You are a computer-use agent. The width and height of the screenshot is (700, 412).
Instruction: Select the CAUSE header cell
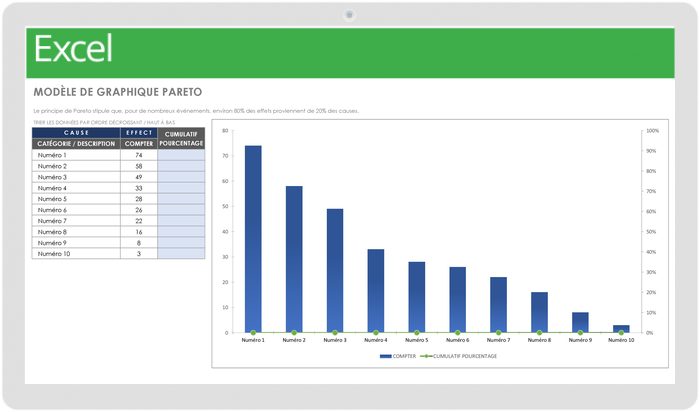pos(76,133)
